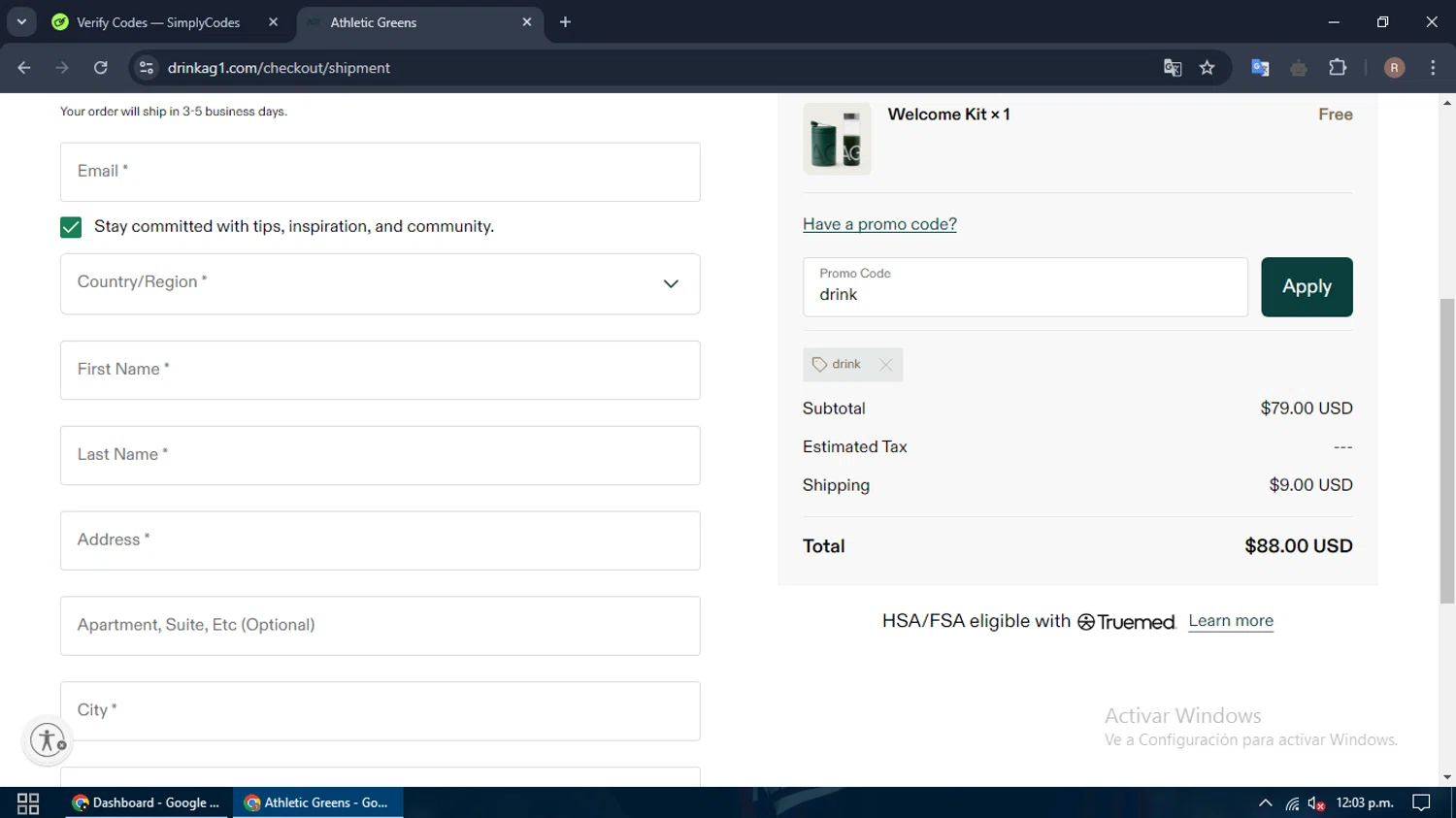The height and width of the screenshot is (818, 1456).
Task: Click the Promo Code input field
Action: 1025,287
